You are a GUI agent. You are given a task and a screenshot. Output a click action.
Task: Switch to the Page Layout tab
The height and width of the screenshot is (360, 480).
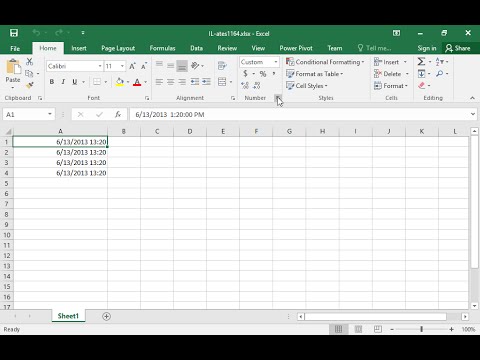pyautogui.click(x=118, y=48)
